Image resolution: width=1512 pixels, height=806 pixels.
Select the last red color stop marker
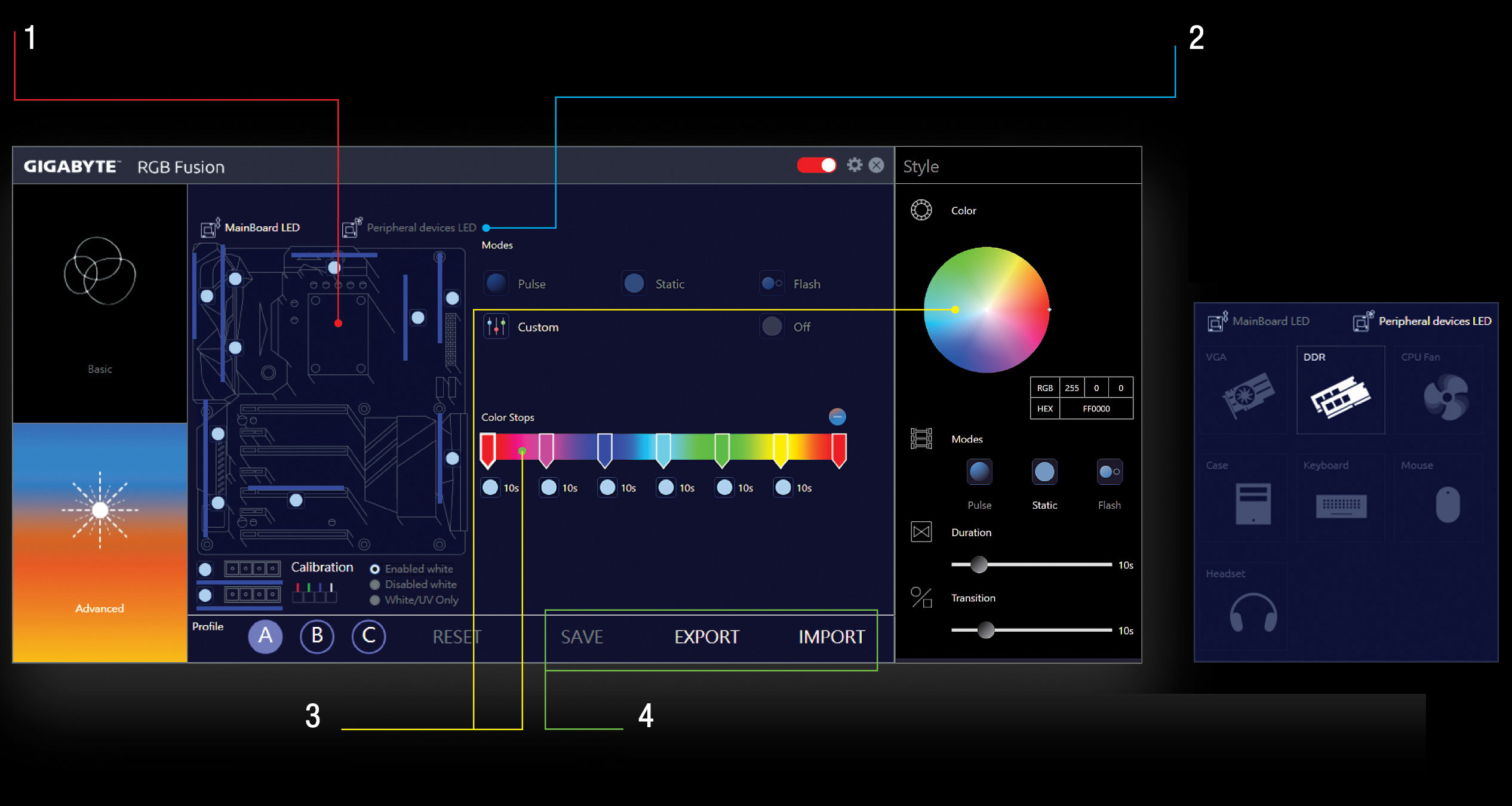click(838, 451)
